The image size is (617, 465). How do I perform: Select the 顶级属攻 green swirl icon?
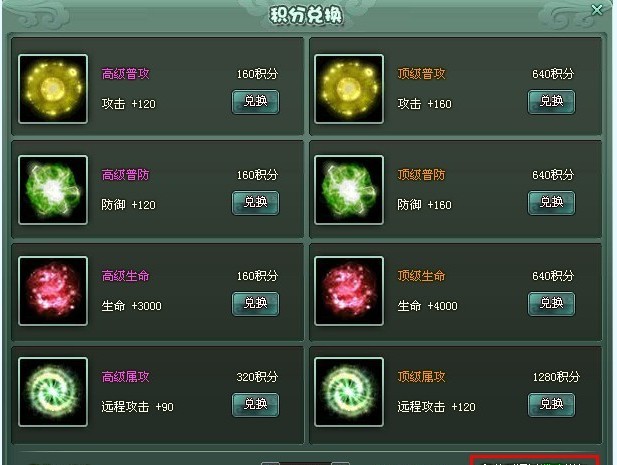(x=349, y=392)
